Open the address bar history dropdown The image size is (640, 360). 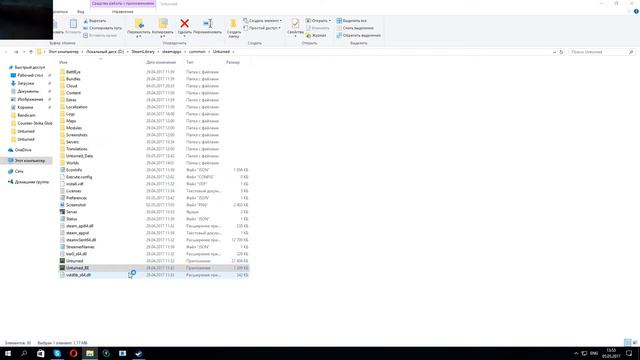(x=554, y=52)
